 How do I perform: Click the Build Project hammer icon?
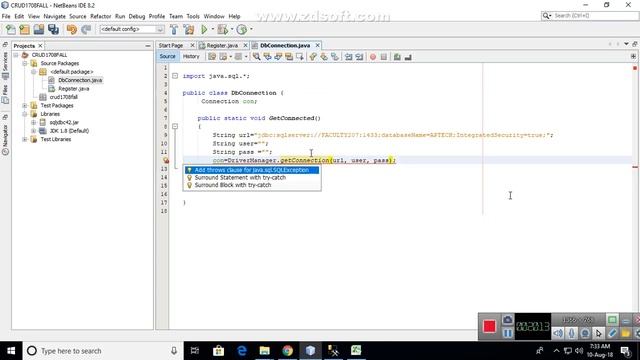(x=174, y=29)
